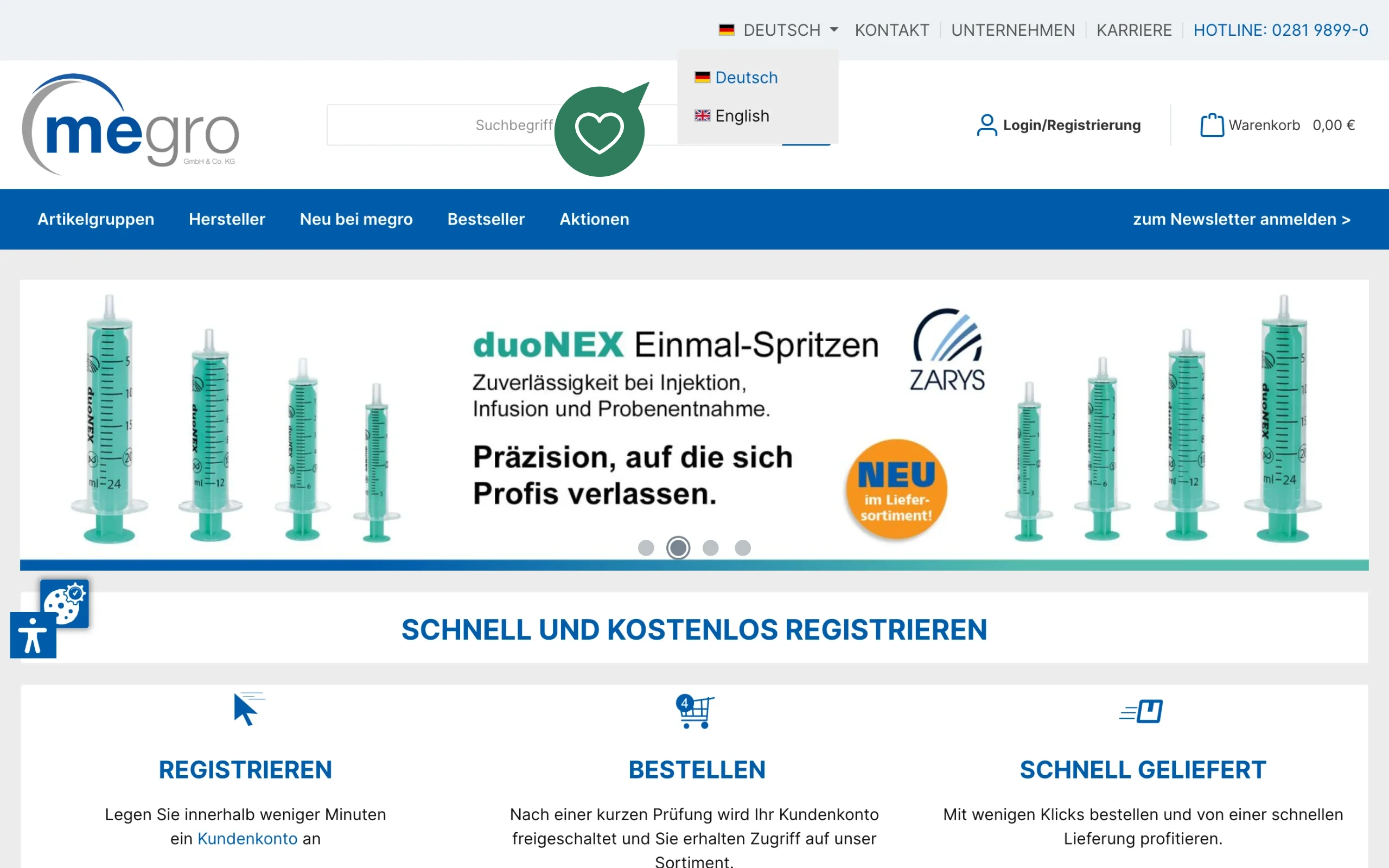Open the DEUTSCH language dropdown
Viewport: 1389px width, 868px height.
click(x=778, y=30)
